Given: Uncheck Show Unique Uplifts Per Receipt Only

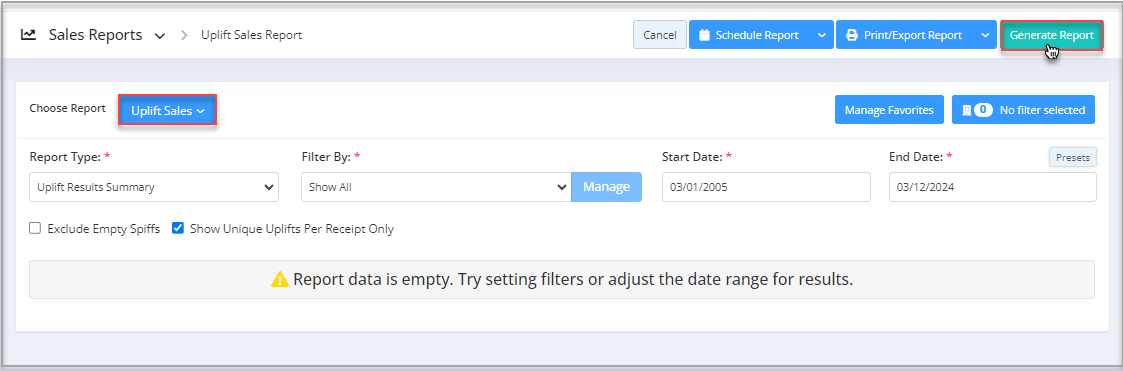Looking at the screenshot, I should point(178,229).
